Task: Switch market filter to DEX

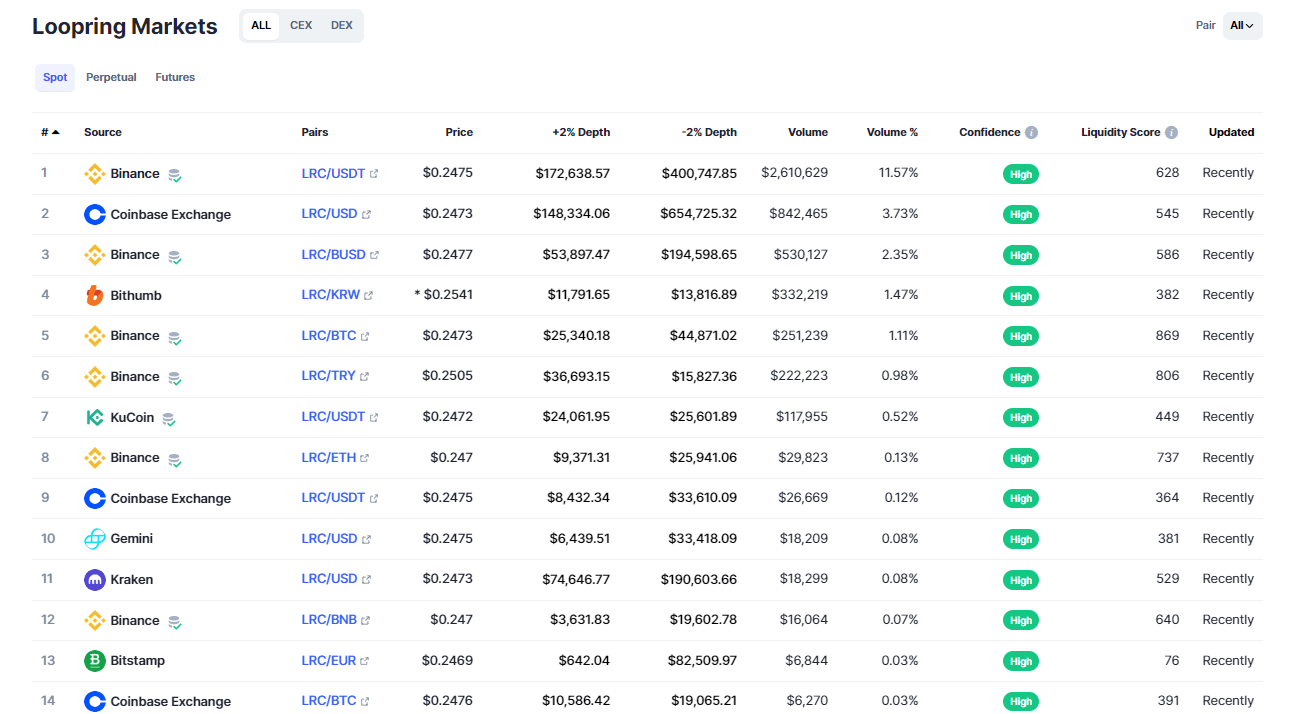Action: [342, 26]
